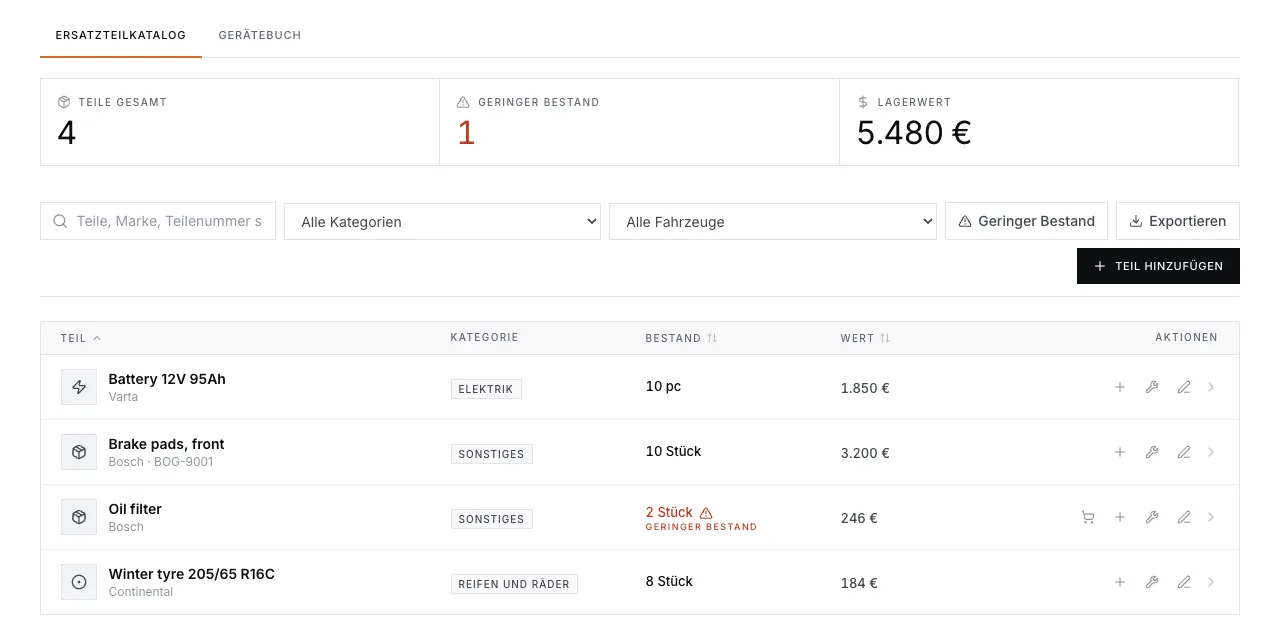Sort the table by Wert column
The height and width of the screenshot is (635, 1280).
[x=865, y=338]
